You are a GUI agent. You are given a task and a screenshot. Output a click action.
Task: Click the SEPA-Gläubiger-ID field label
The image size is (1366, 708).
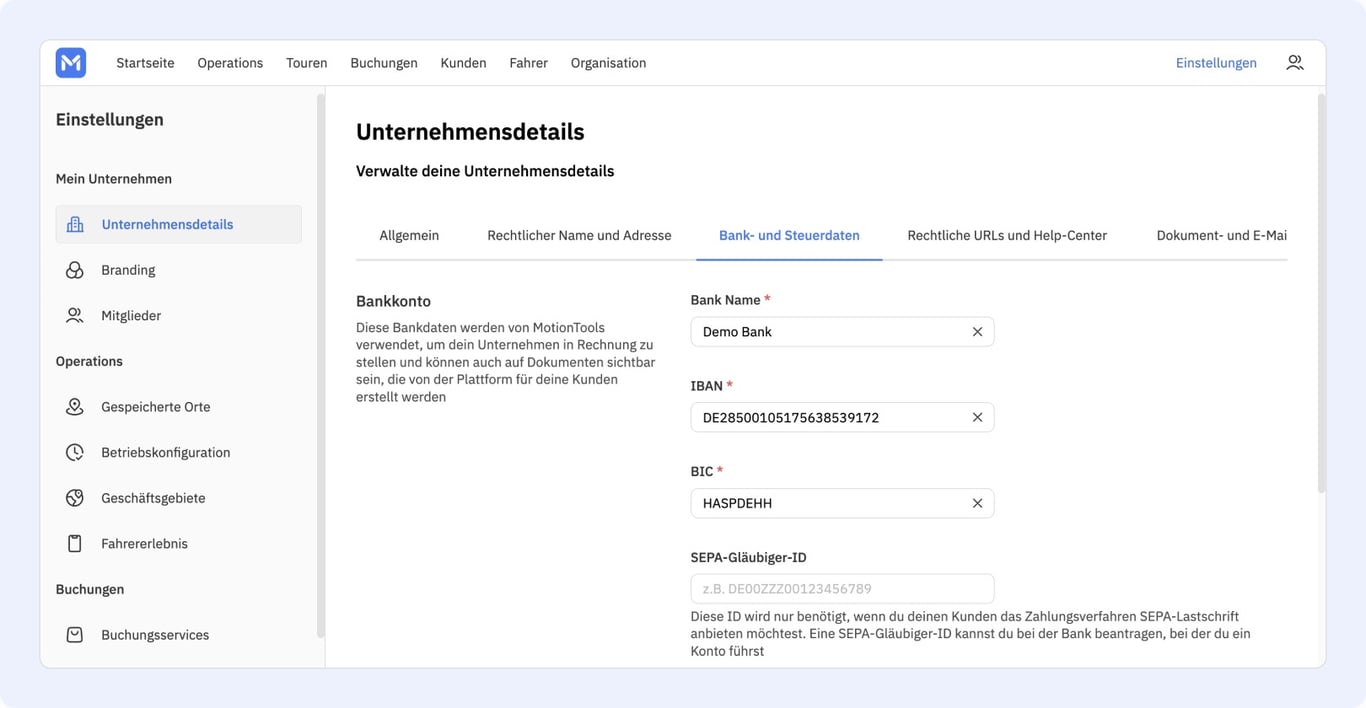coord(748,558)
